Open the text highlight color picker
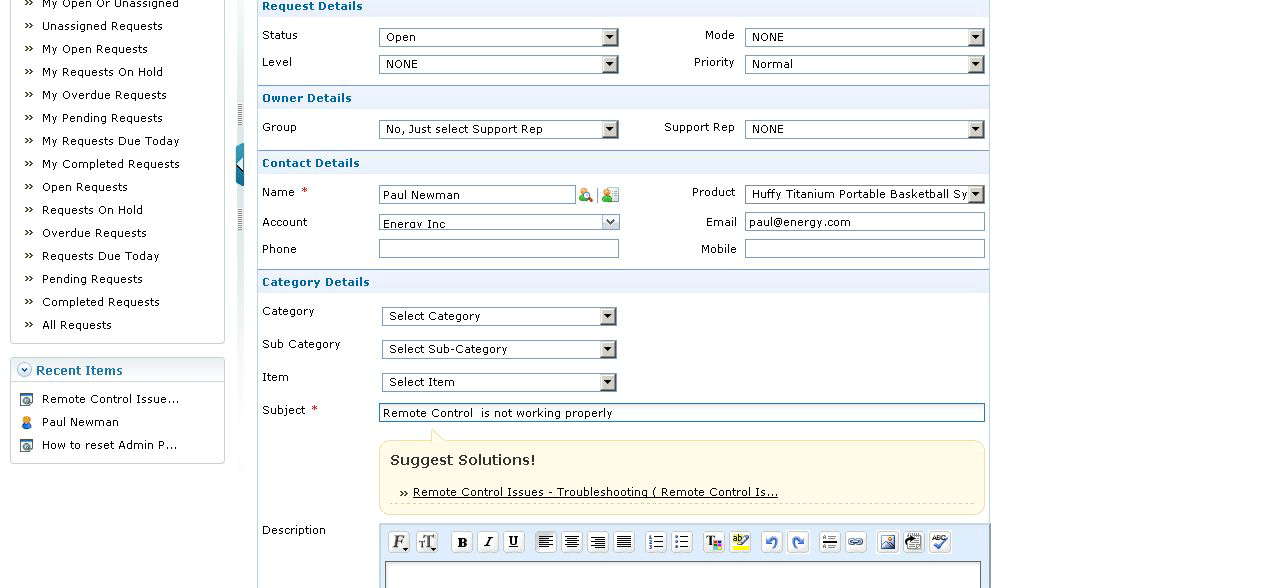The width and height of the screenshot is (1264, 588). (740, 542)
